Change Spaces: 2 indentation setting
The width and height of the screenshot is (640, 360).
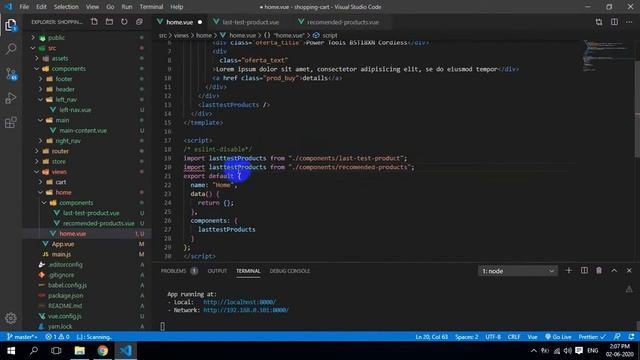click(x=467, y=337)
